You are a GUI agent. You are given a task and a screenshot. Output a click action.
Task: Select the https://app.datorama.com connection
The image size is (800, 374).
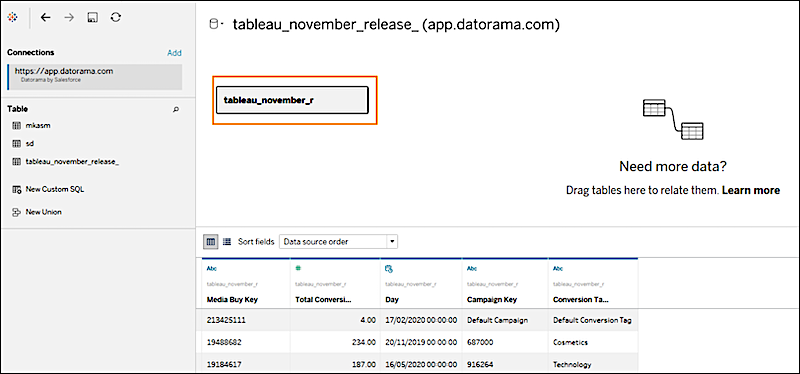[x=94, y=77]
